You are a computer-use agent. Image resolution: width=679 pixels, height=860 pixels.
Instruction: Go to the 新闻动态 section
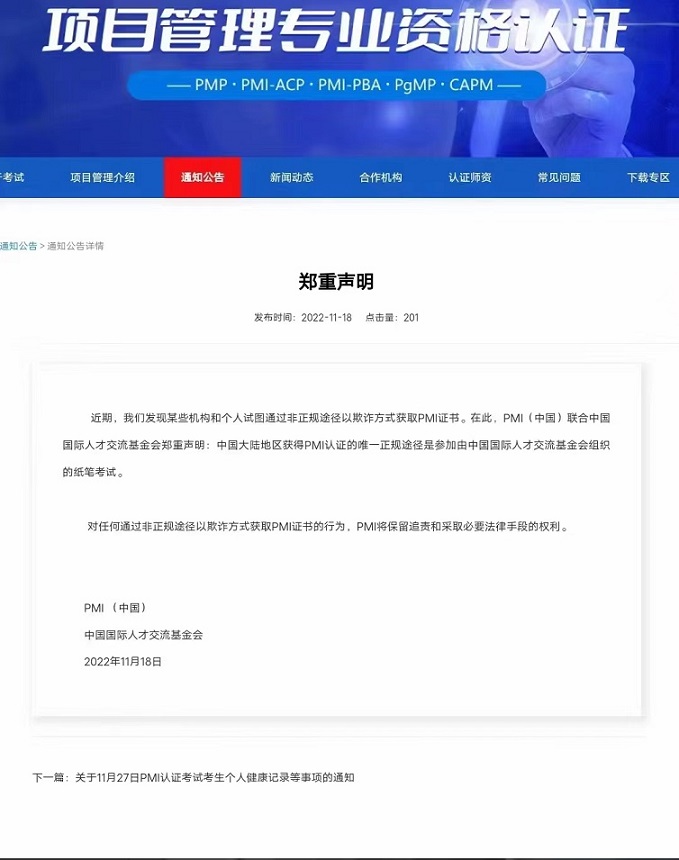pos(291,178)
